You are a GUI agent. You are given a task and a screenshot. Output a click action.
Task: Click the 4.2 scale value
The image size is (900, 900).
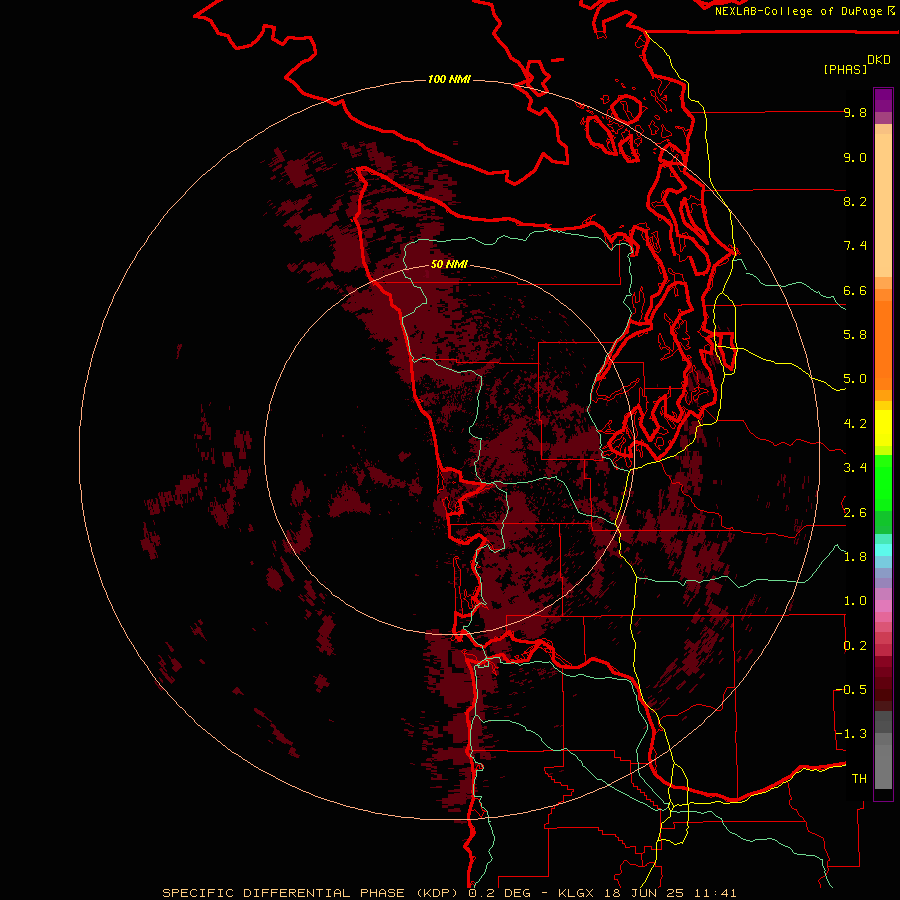855,424
